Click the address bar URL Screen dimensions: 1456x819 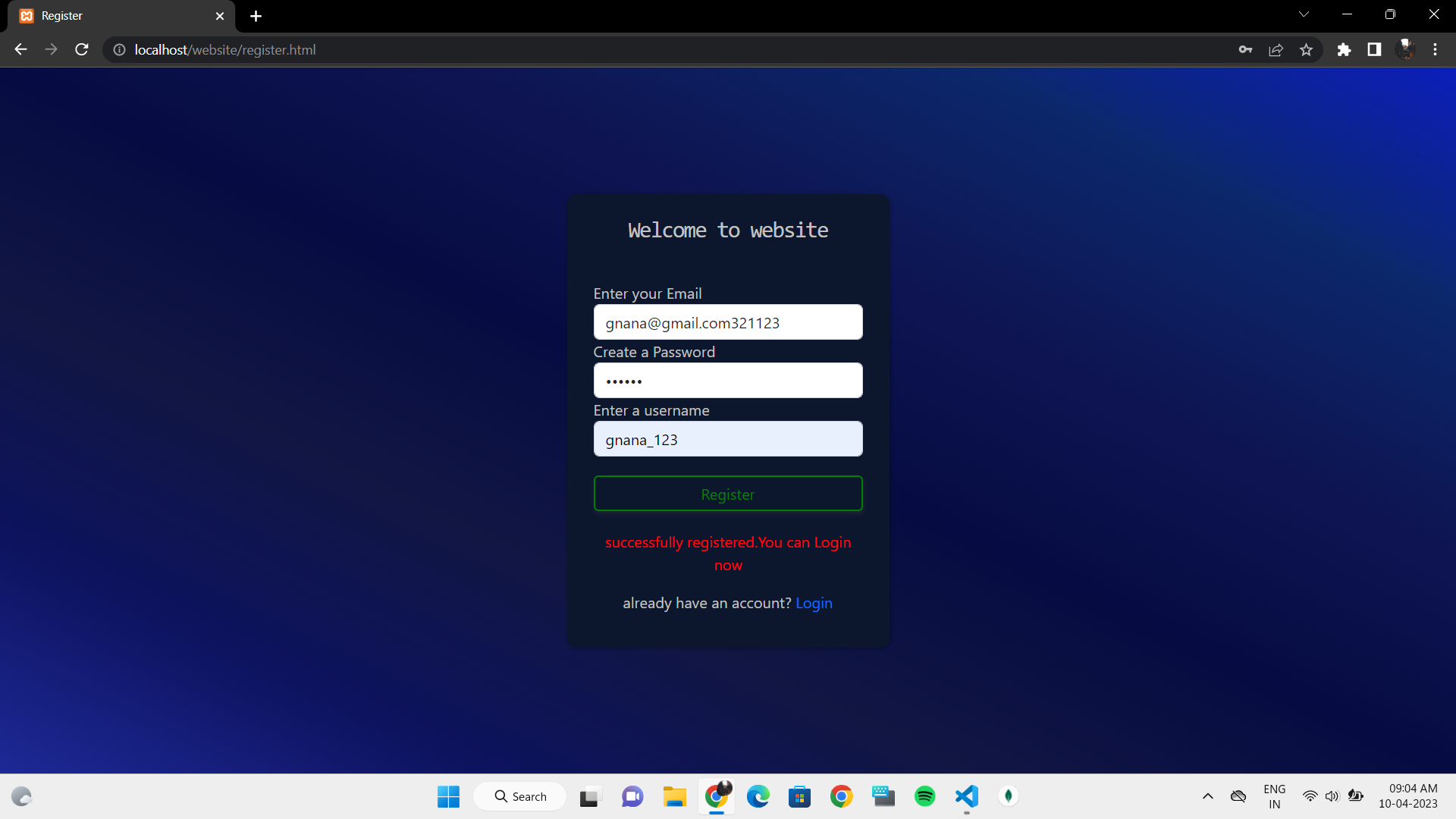[x=224, y=49]
